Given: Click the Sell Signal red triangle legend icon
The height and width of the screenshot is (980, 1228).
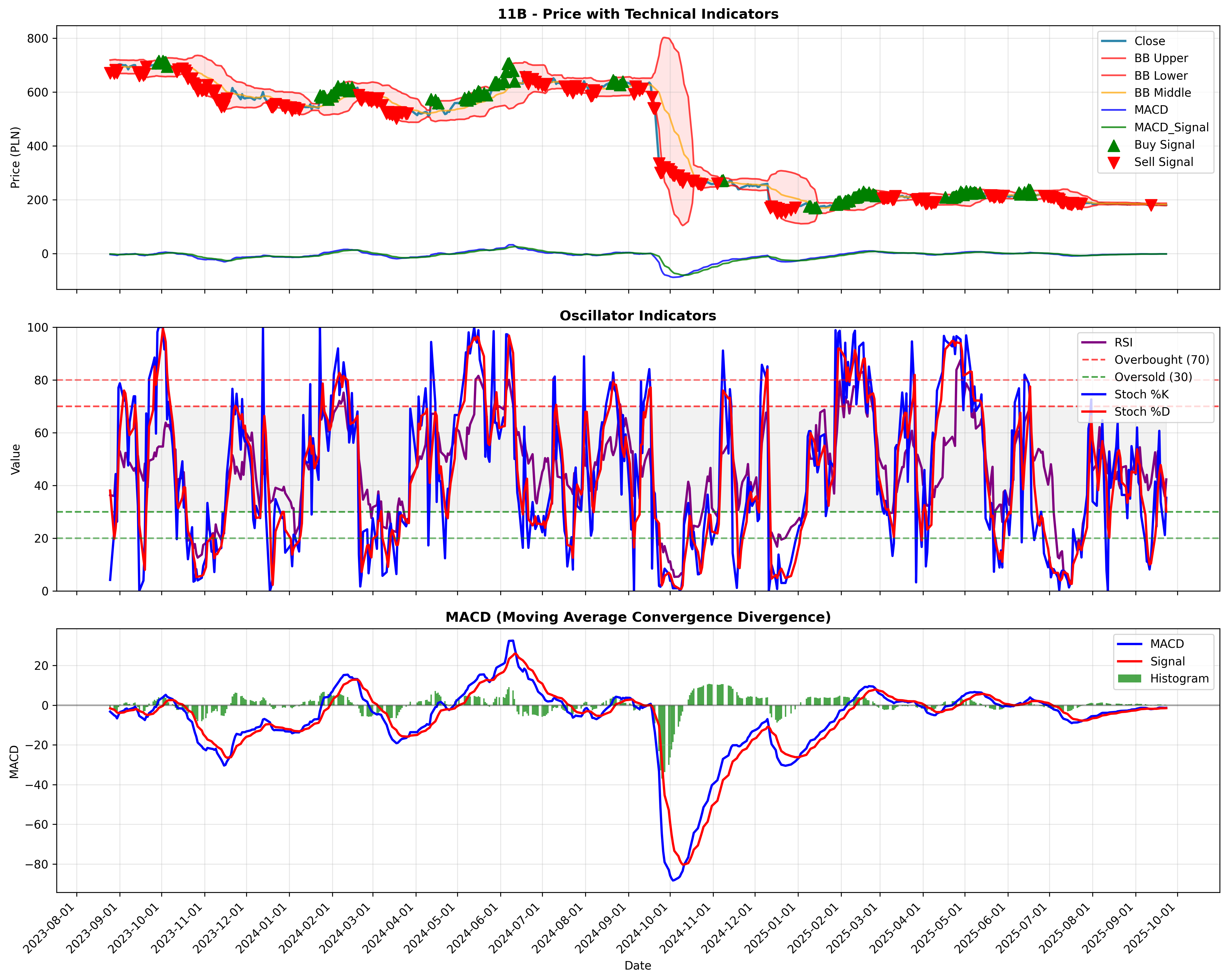Looking at the screenshot, I should (x=1113, y=162).
